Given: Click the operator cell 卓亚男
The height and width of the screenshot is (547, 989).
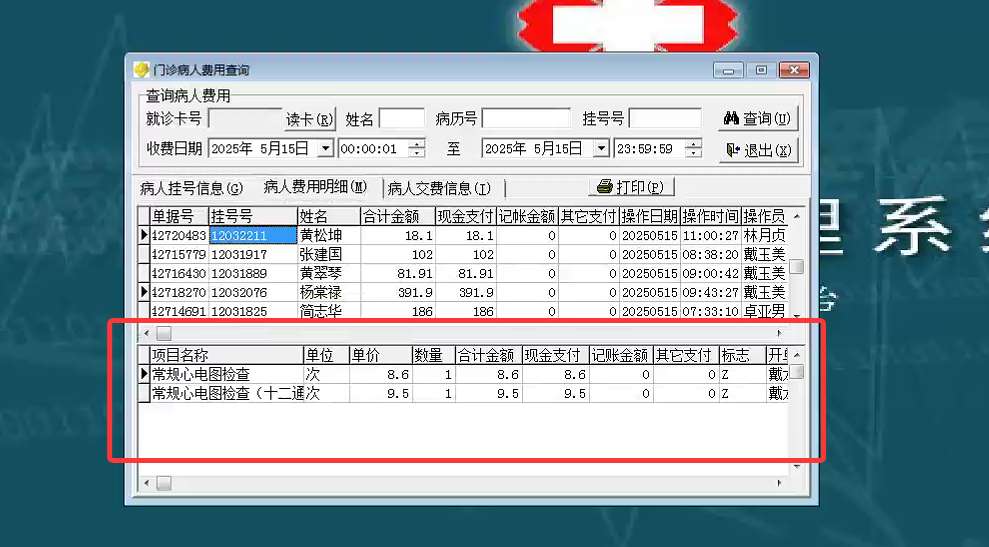Looking at the screenshot, I should (764, 311).
